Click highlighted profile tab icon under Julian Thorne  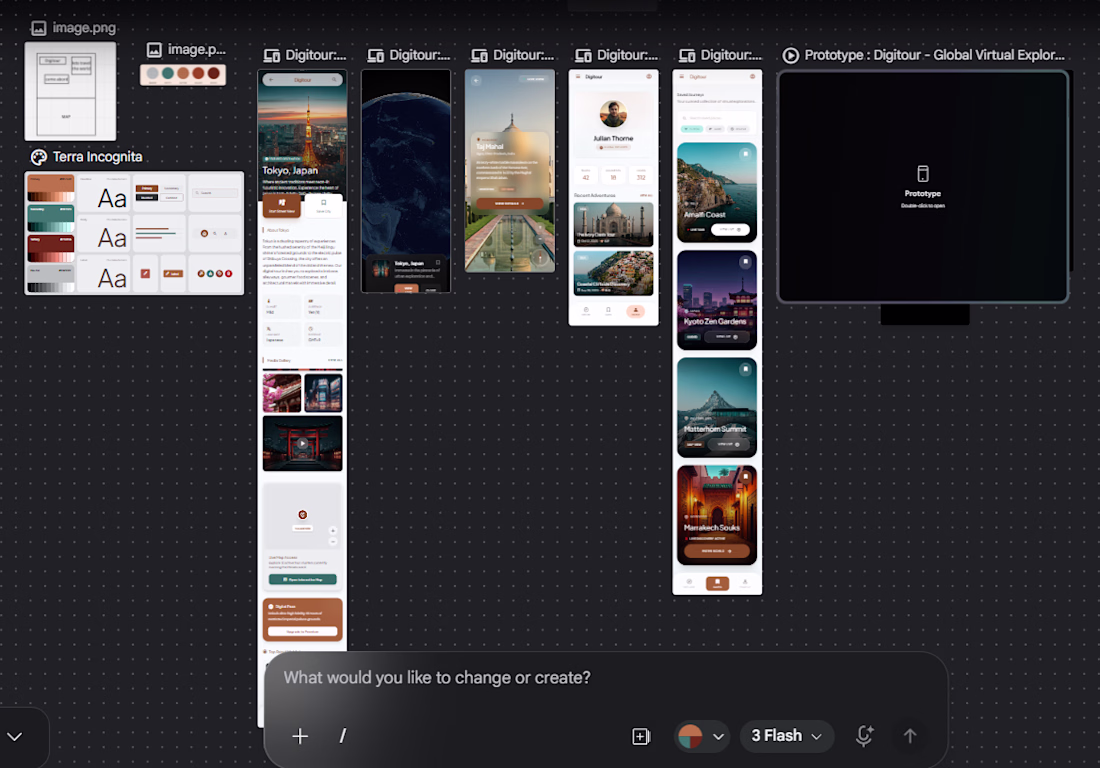tap(636, 311)
